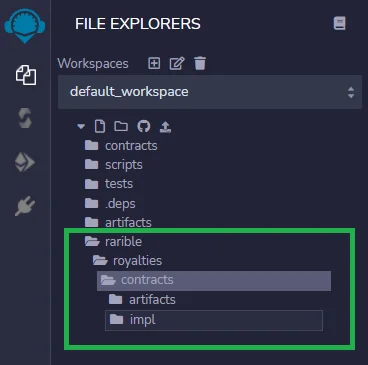Open the Solidity compiler sidebar icon
This screenshot has width=368, height=365.
[x=25, y=118]
